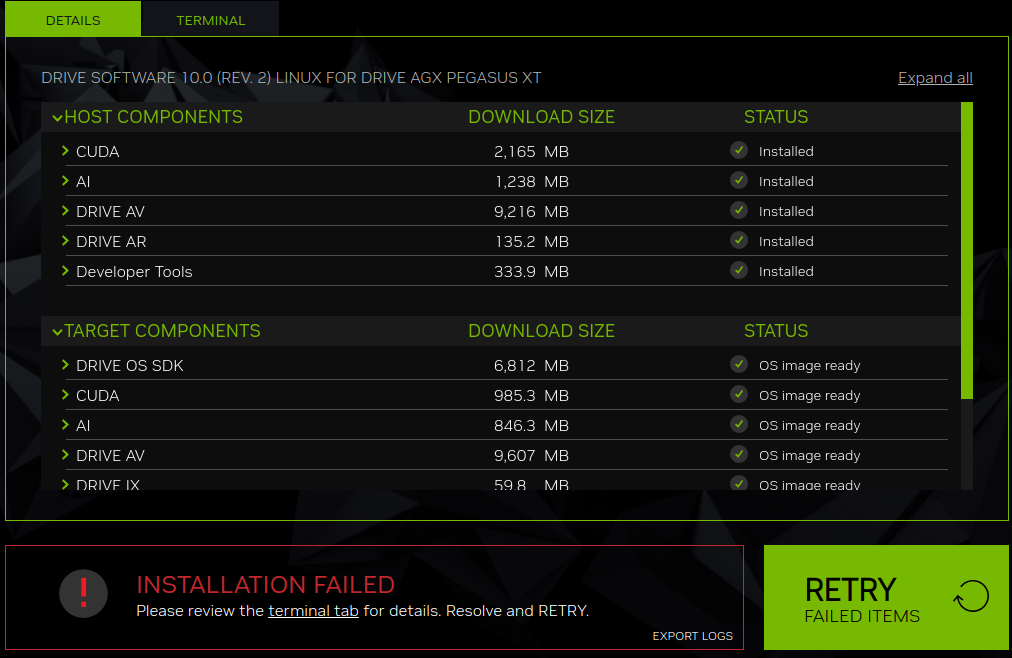The width and height of the screenshot is (1012, 658).
Task: Click the target CUDA ready checkmark icon
Action: click(x=739, y=394)
